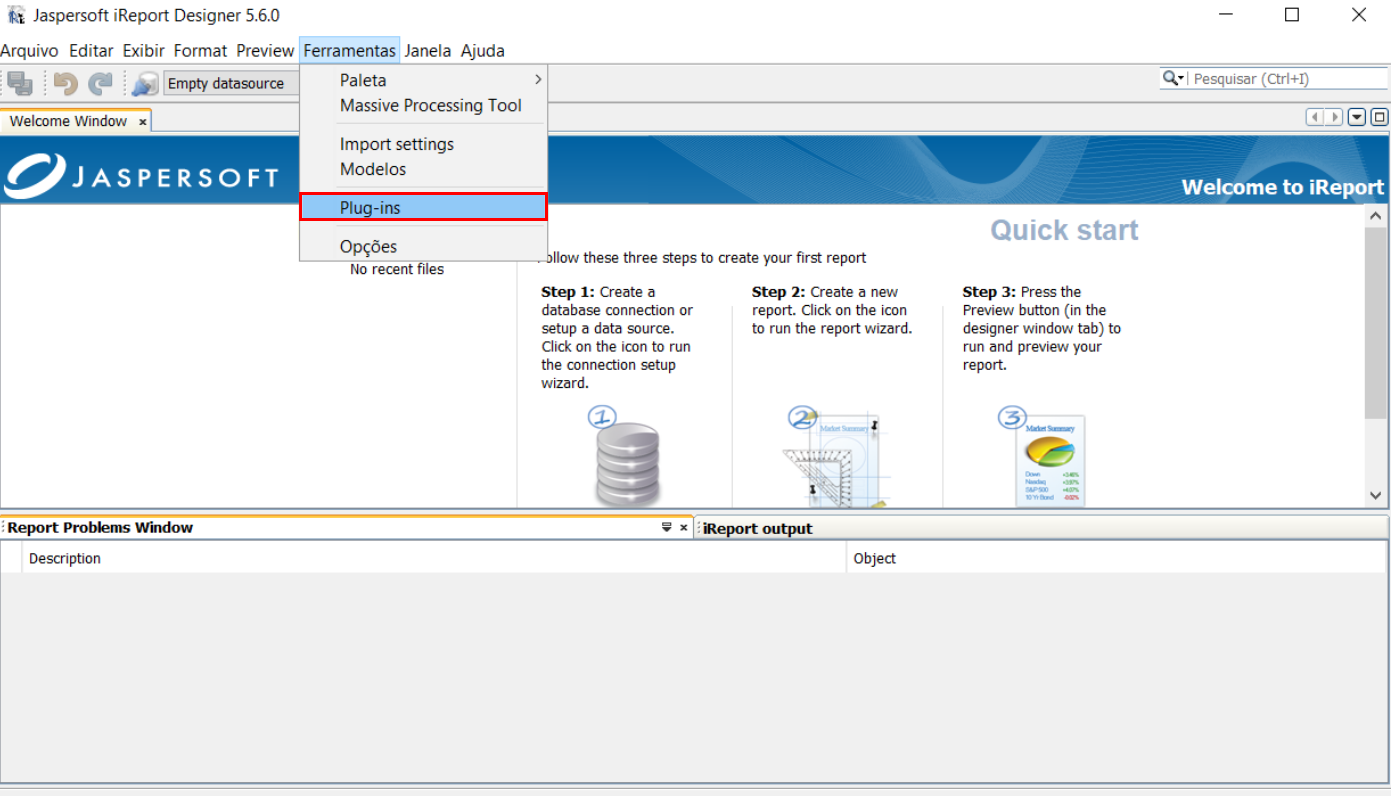Open the report datasources icon in toolbar
The image size is (1392, 796).
coord(145,84)
